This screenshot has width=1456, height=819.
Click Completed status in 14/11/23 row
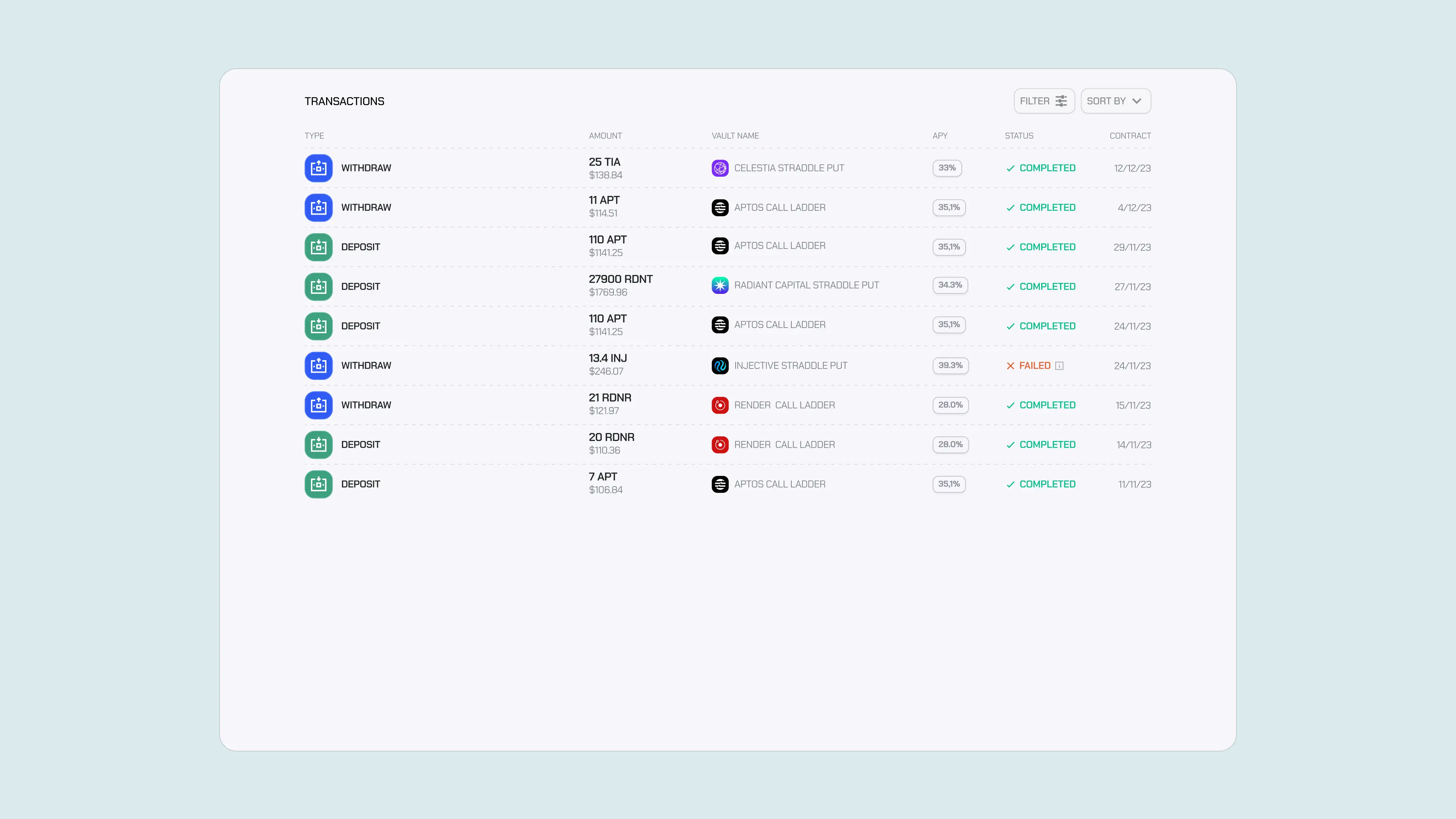click(1041, 445)
